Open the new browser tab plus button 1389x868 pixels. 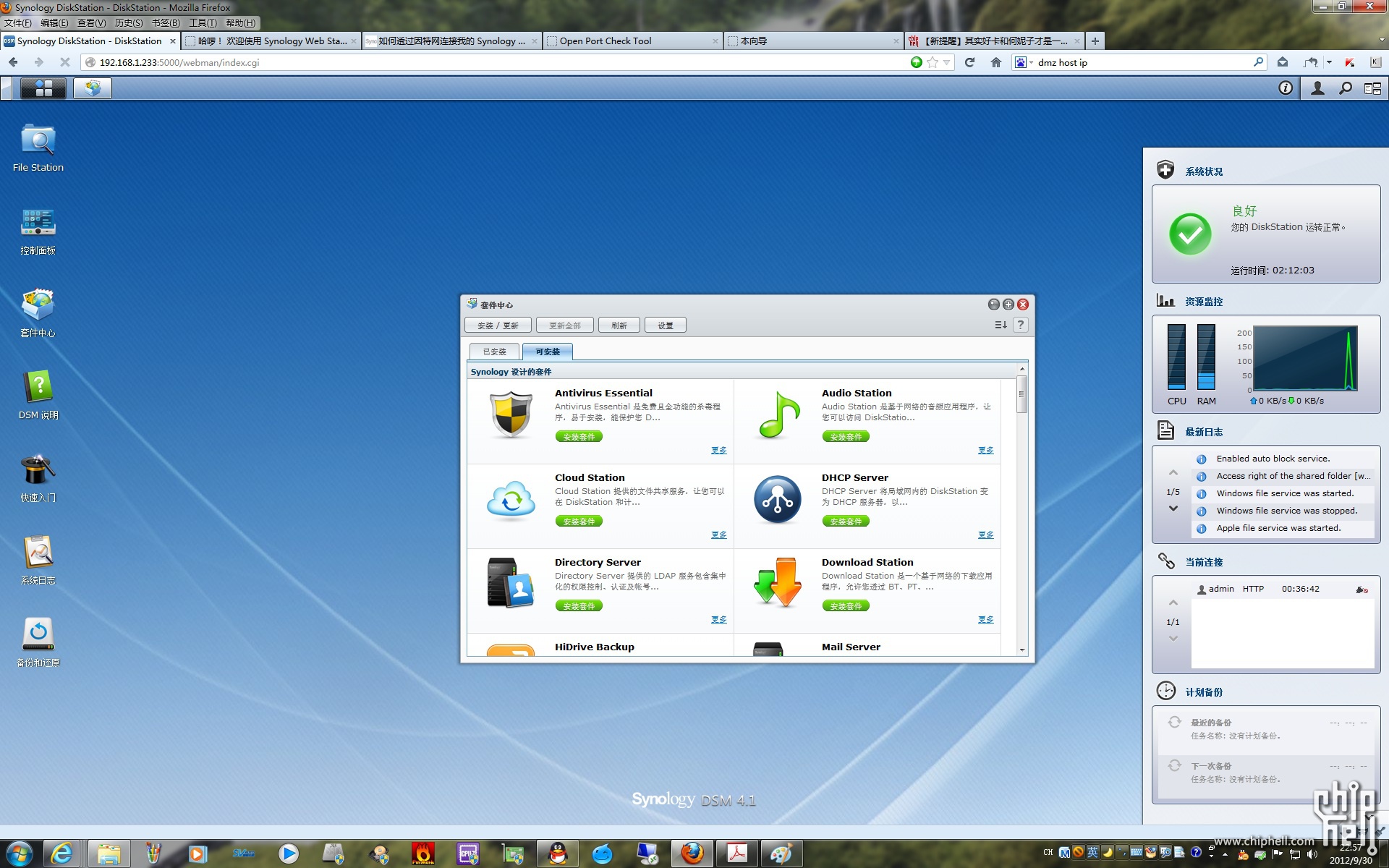click(x=1095, y=41)
